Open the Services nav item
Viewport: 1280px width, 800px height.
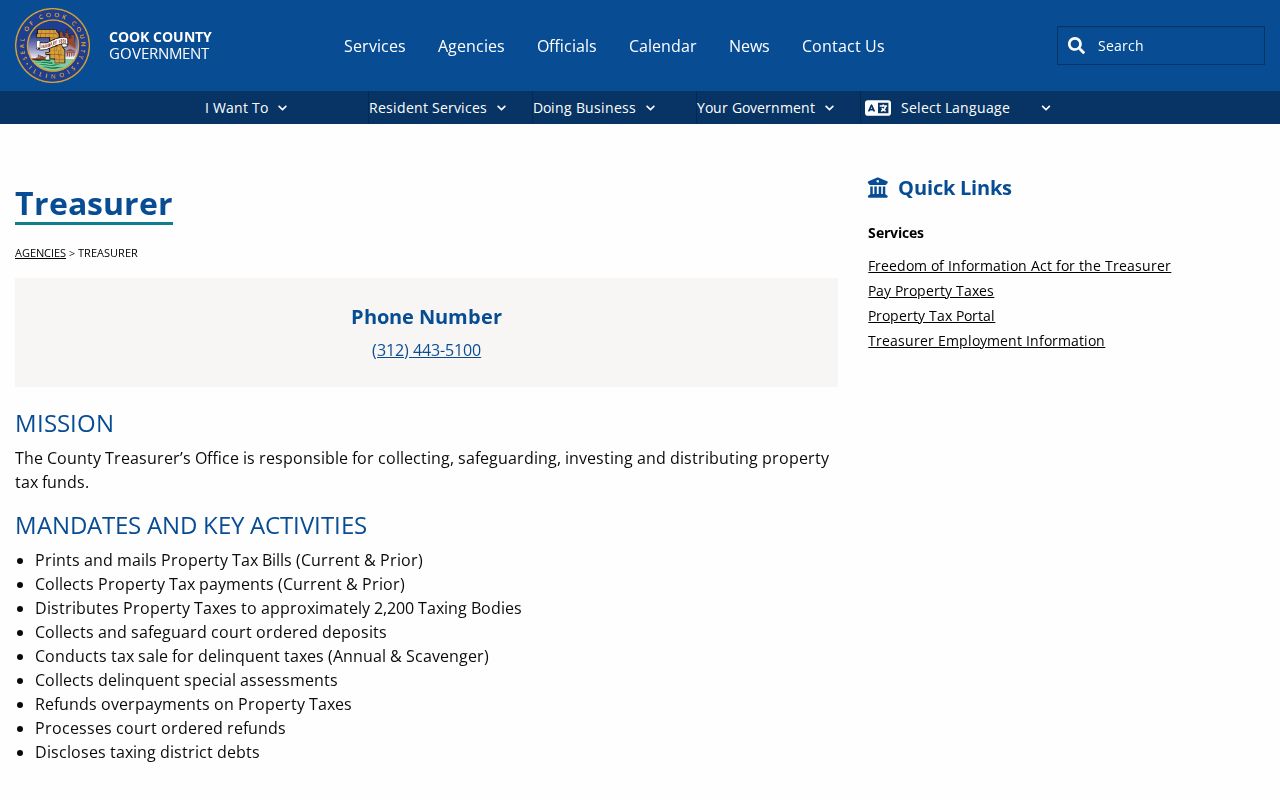[375, 46]
